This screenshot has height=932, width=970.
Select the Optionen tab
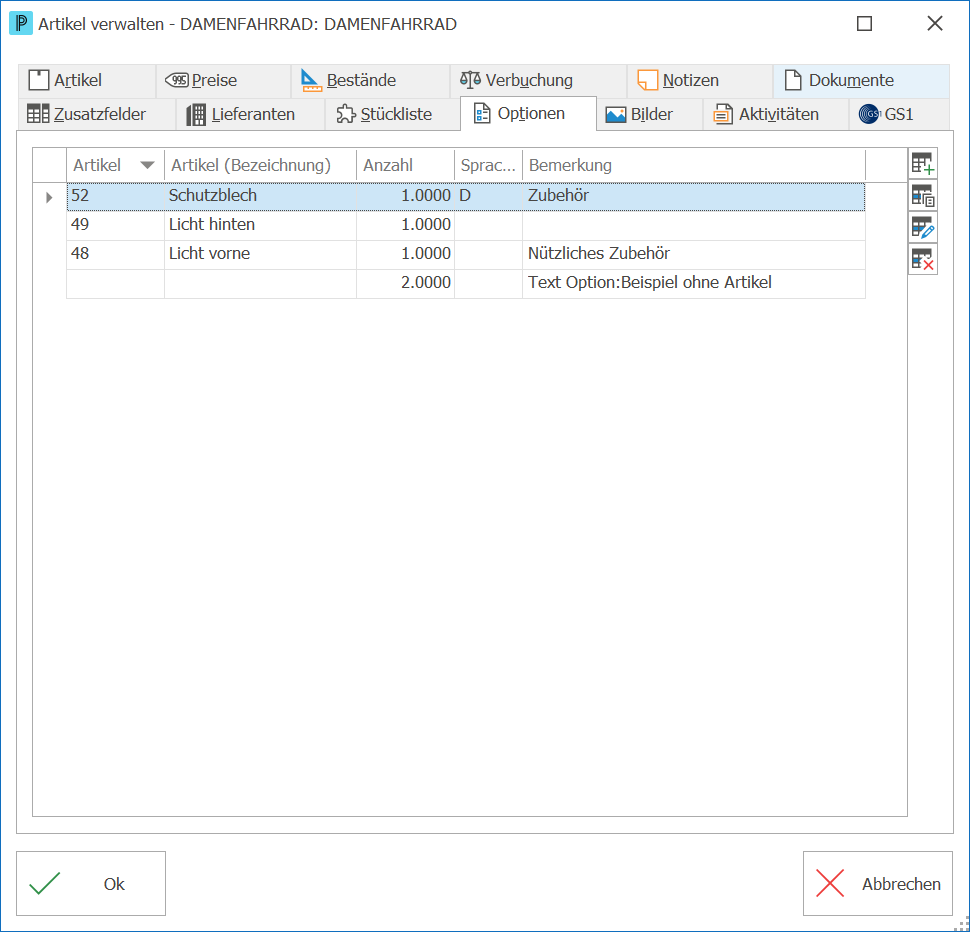click(x=528, y=114)
